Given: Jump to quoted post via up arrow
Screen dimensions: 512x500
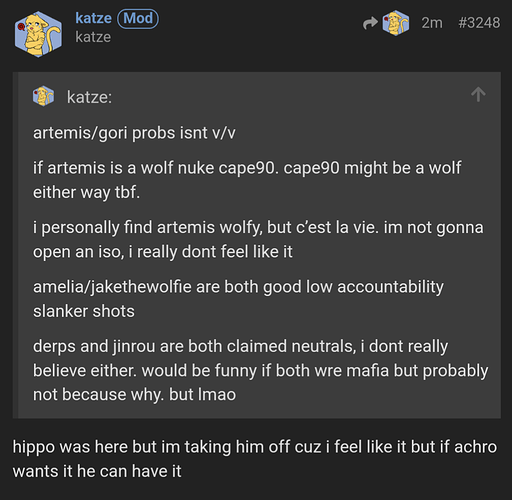Looking at the screenshot, I should [478, 94].
